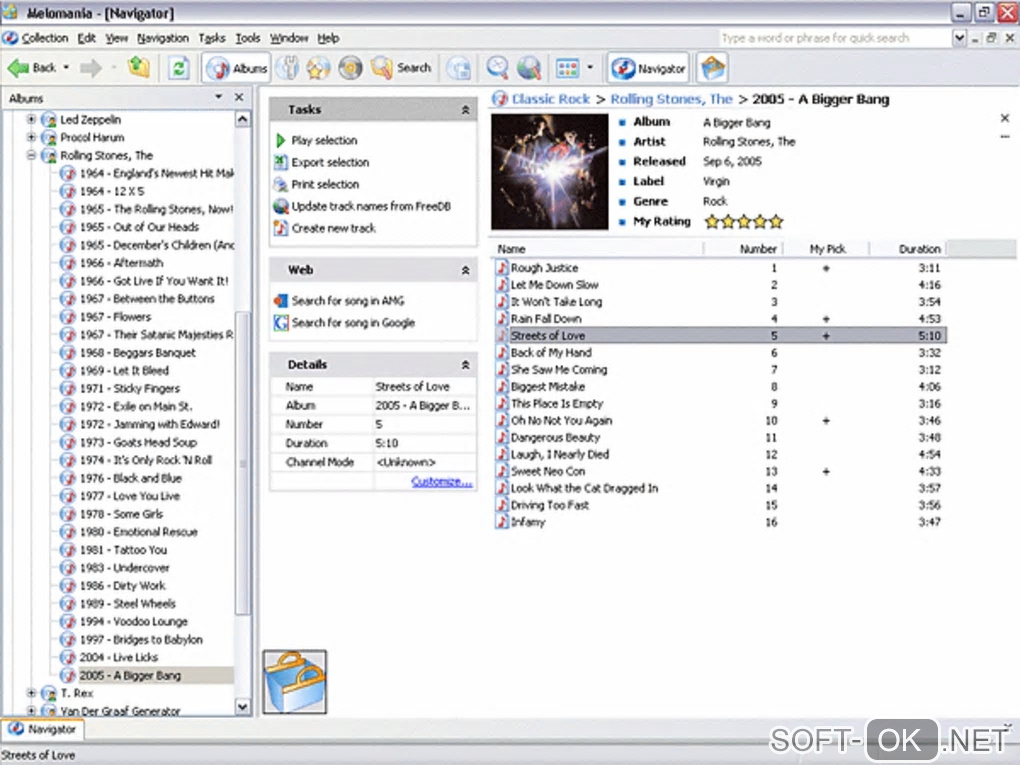Click the Back navigation arrow

[x=31, y=68]
